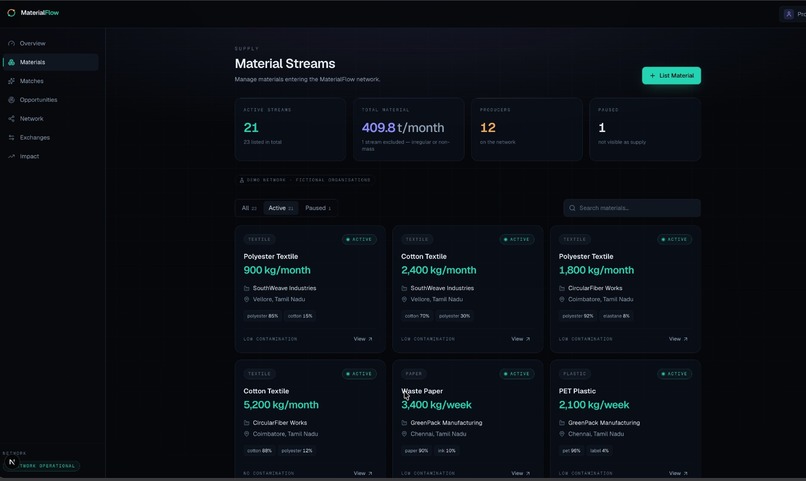The height and width of the screenshot is (481, 806).
Task: Click the PAPER category tag
Action: pos(414,374)
